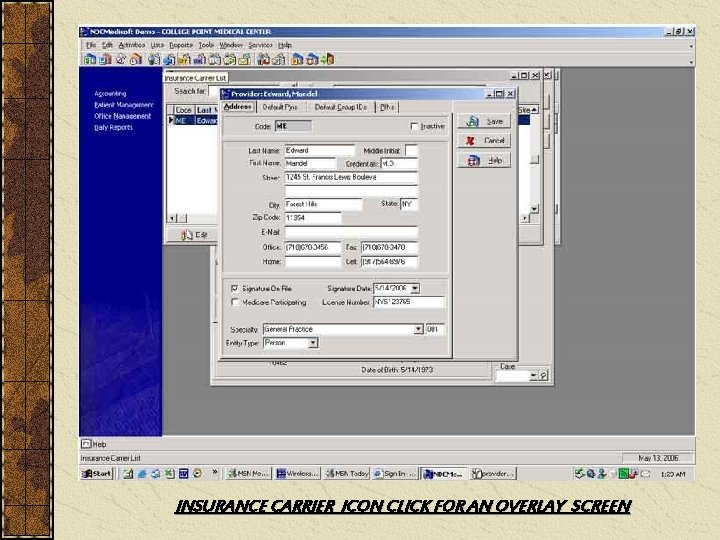Click the First Name field showing Mandel

click(x=310, y=163)
